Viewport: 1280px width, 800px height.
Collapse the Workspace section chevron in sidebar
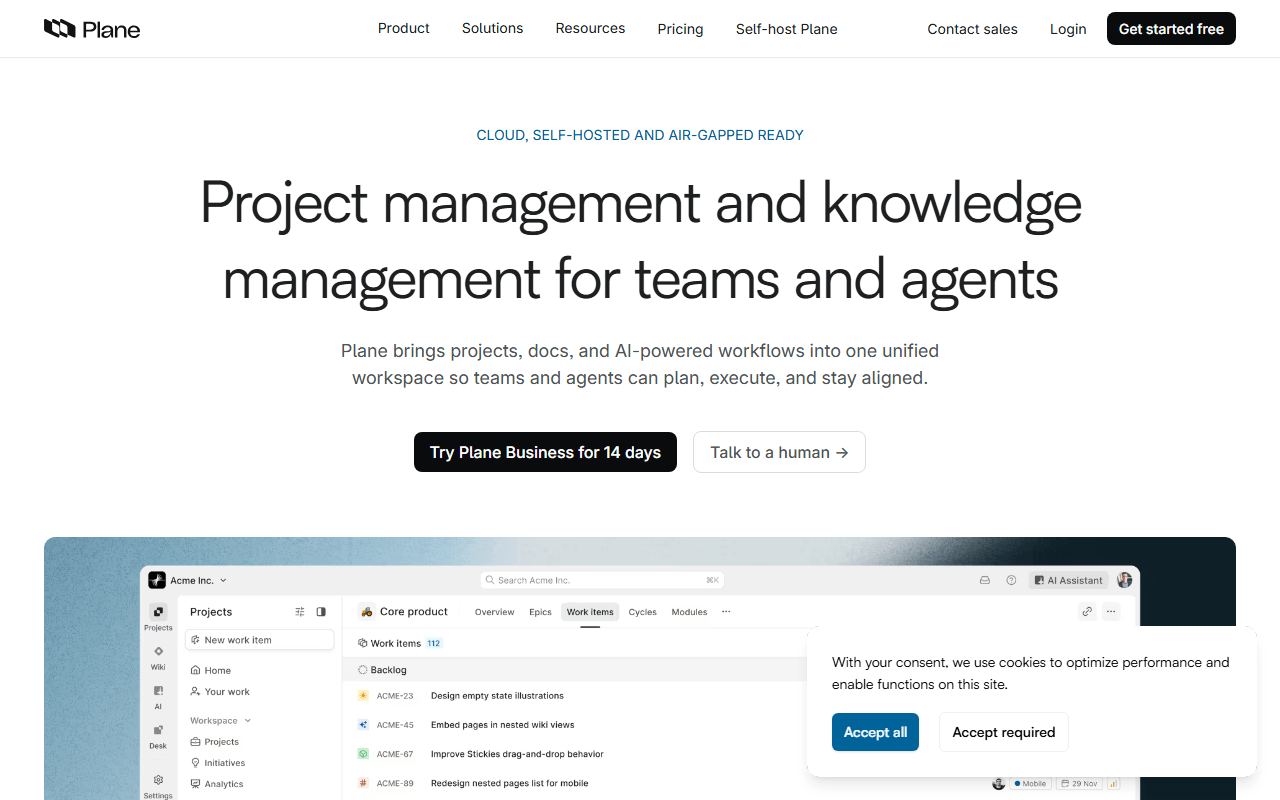coord(248,721)
